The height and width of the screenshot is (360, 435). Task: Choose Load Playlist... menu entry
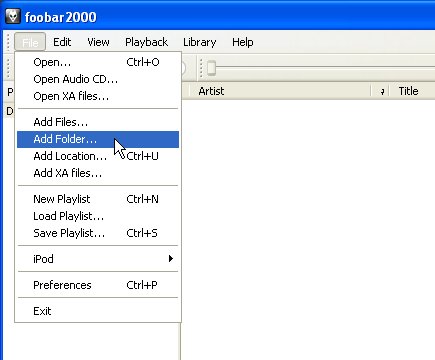[x=98, y=216]
